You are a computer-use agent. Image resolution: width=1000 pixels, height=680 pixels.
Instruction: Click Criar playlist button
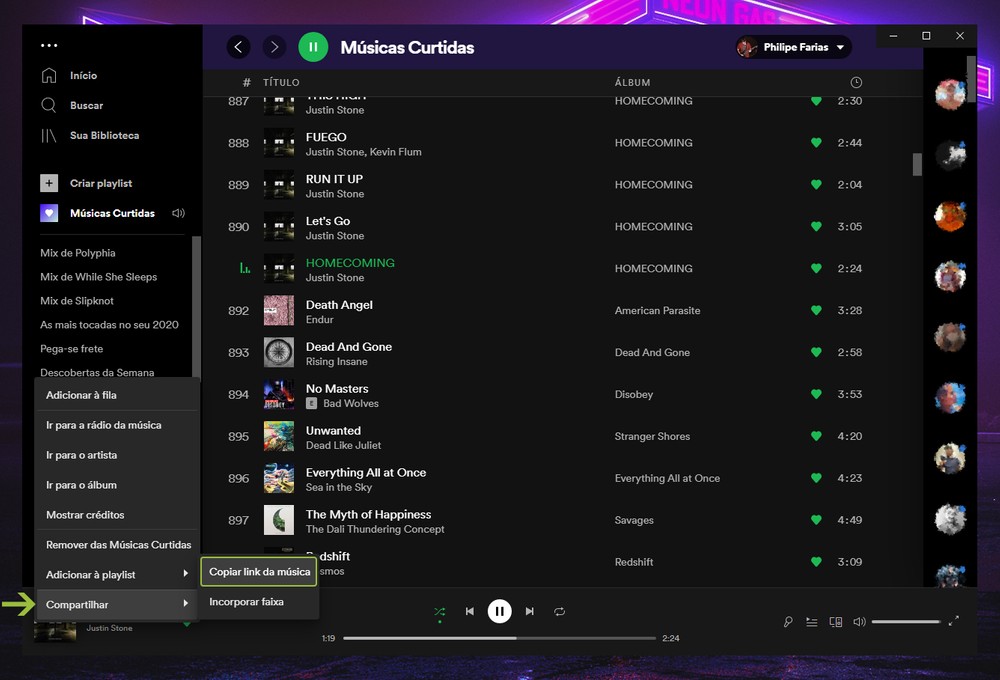click(100, 183)
